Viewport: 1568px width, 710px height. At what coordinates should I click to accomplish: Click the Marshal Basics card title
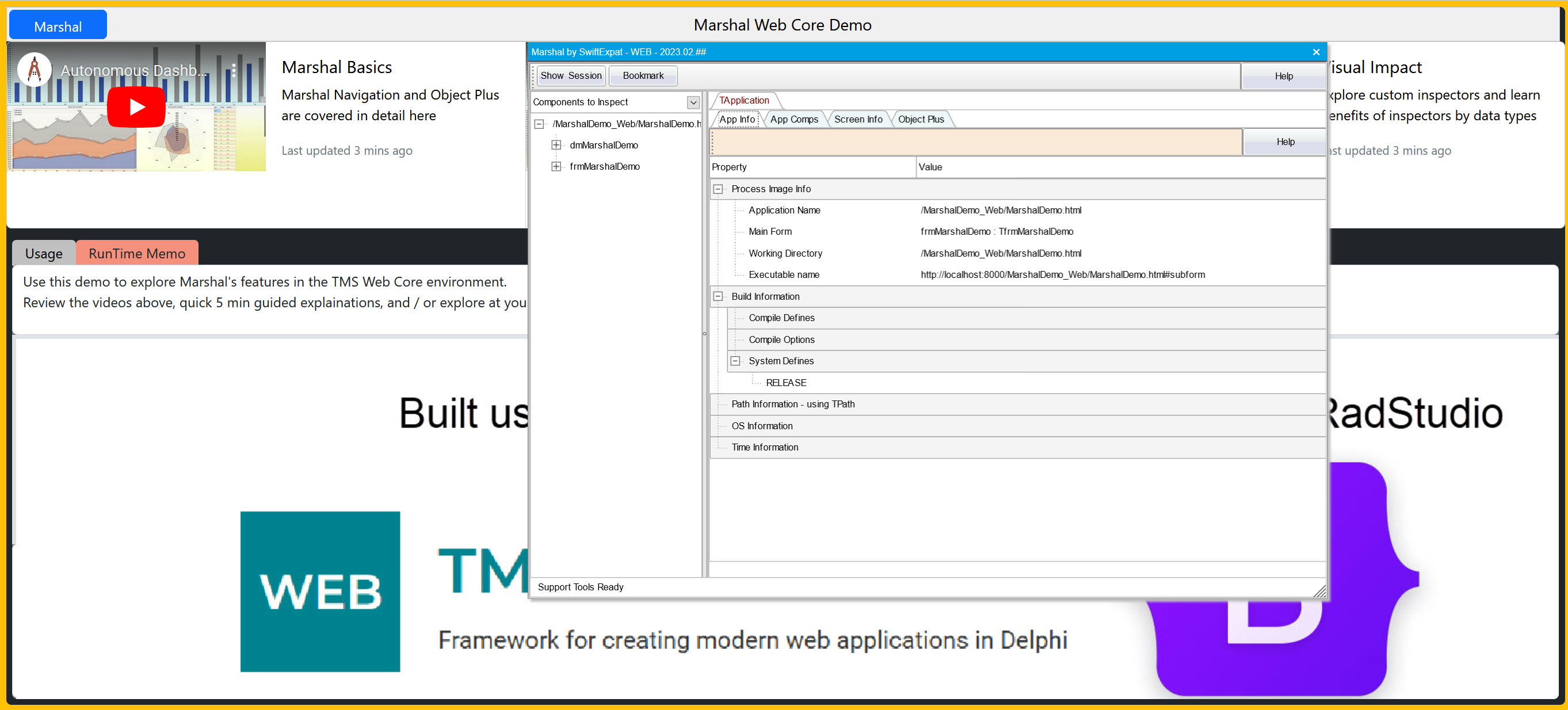(337, 67)
